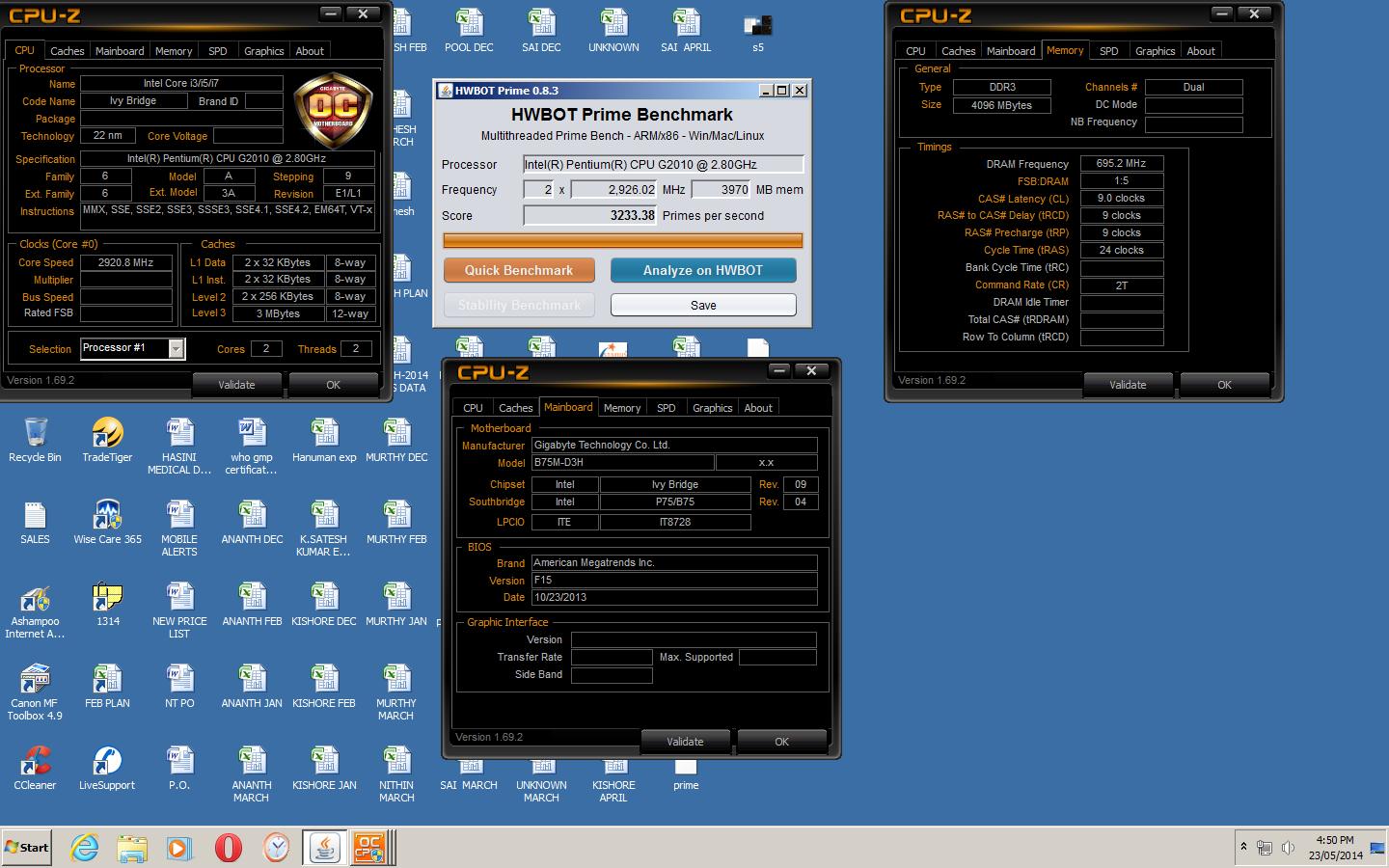Click the DRAM Frequency value 695.2 MHz
Viewport: 1389px width, 868px height.
[x=1122, y=163]
